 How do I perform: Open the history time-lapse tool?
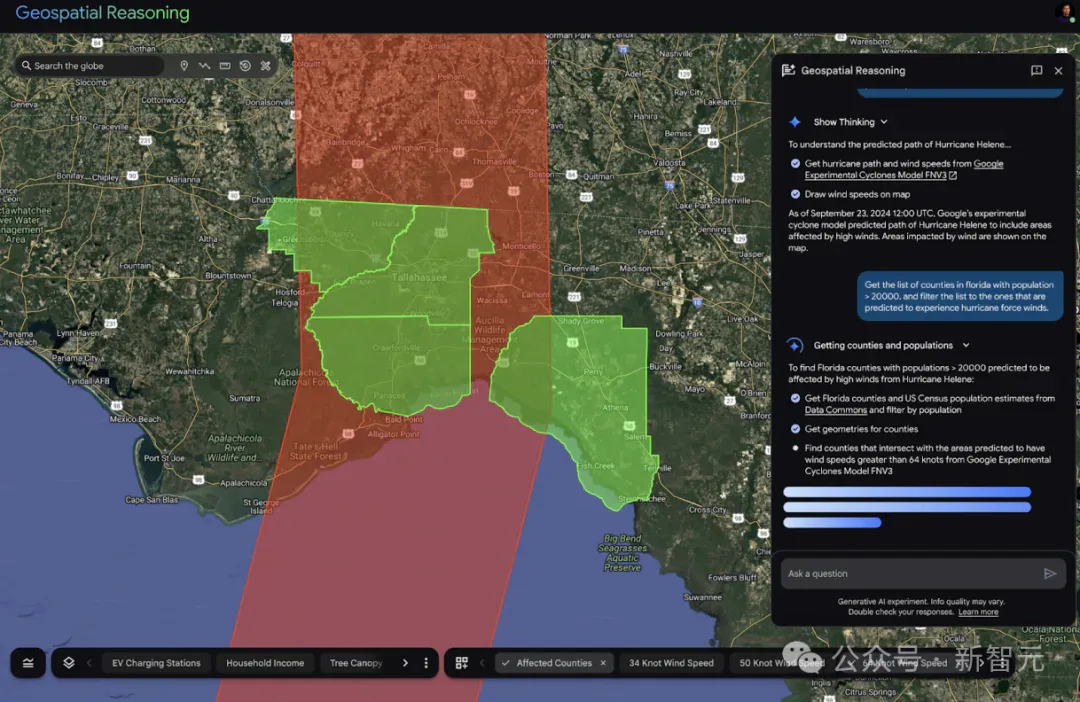[x=245, y=65]
